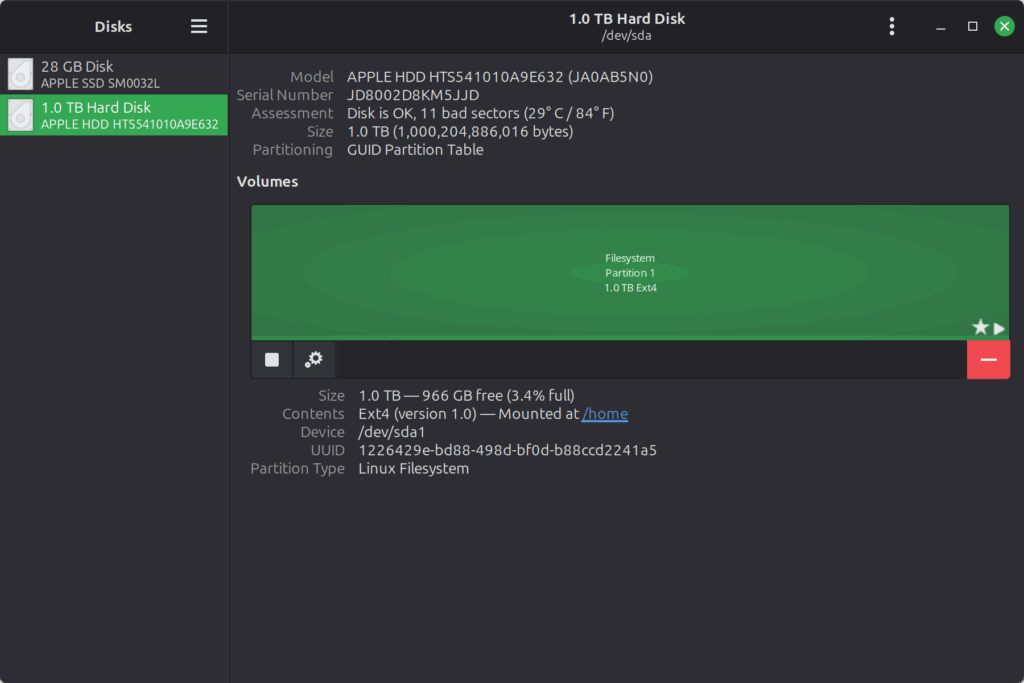1024x683 pixels.
Task: Select the Filesystem Partition 1 volume block
Action: pos(630,272)
